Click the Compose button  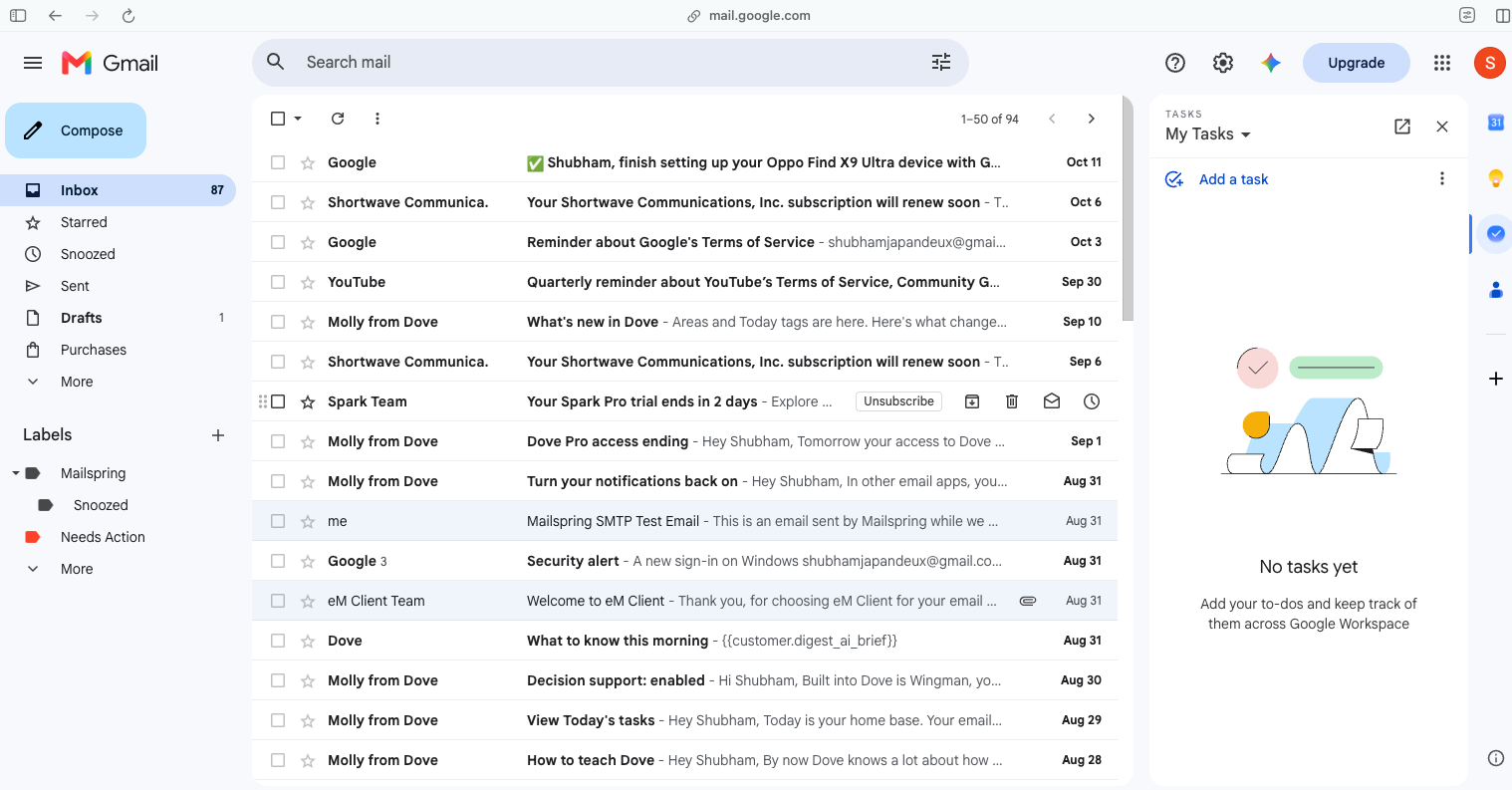[x=76, y=131]
